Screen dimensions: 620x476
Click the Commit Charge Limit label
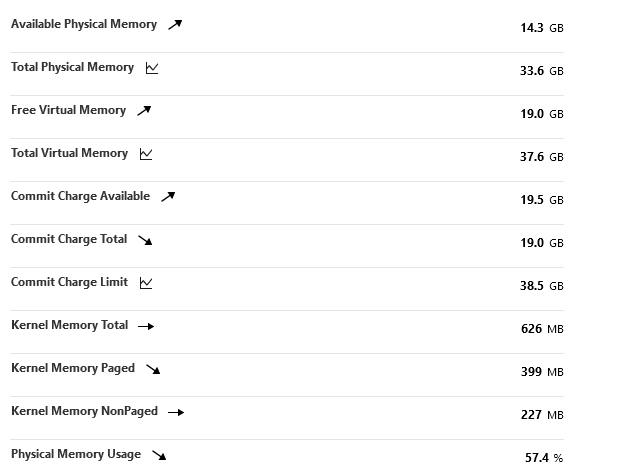click(70, 282)
